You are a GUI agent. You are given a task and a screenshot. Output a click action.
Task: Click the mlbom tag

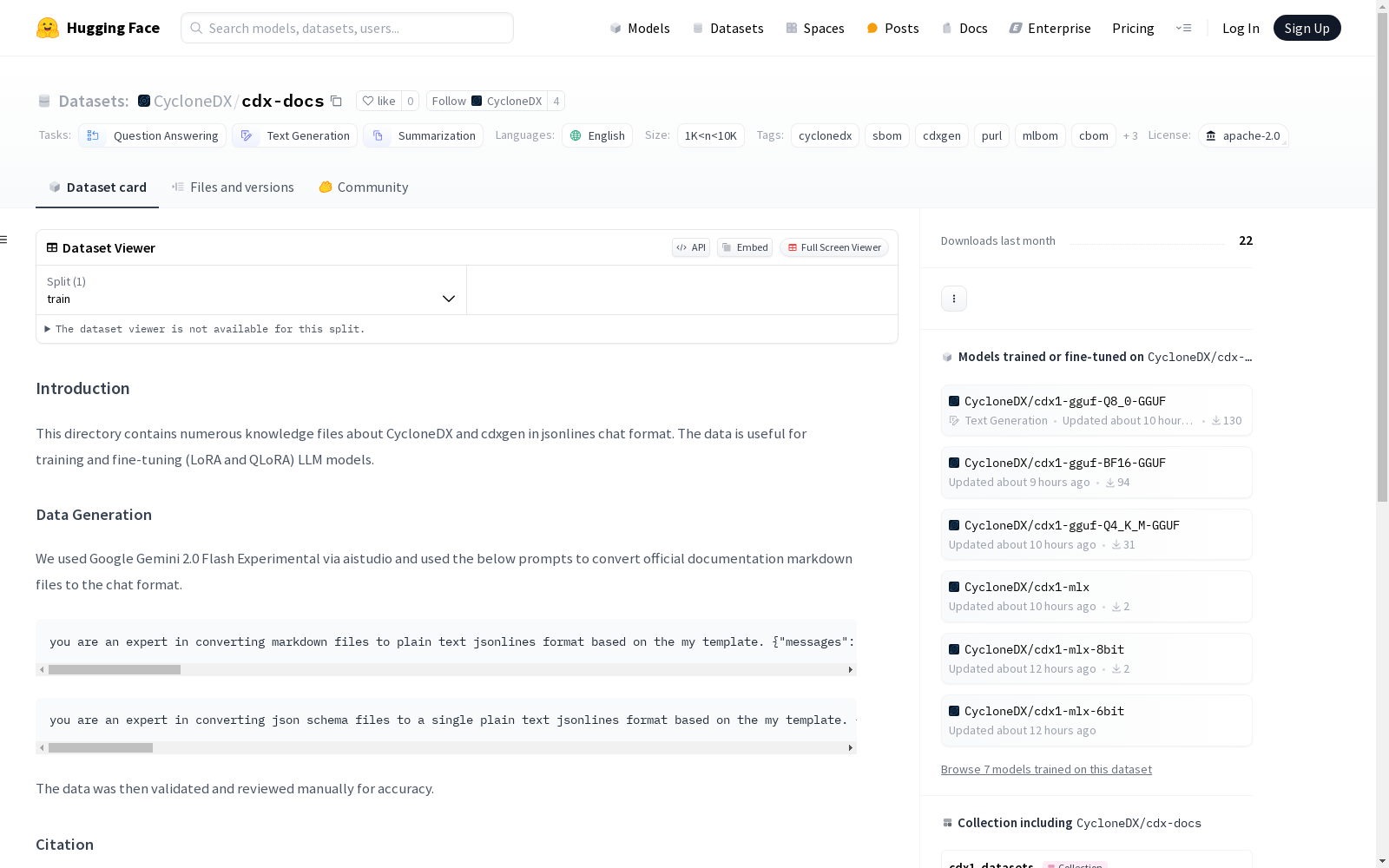coord(1040,135)
